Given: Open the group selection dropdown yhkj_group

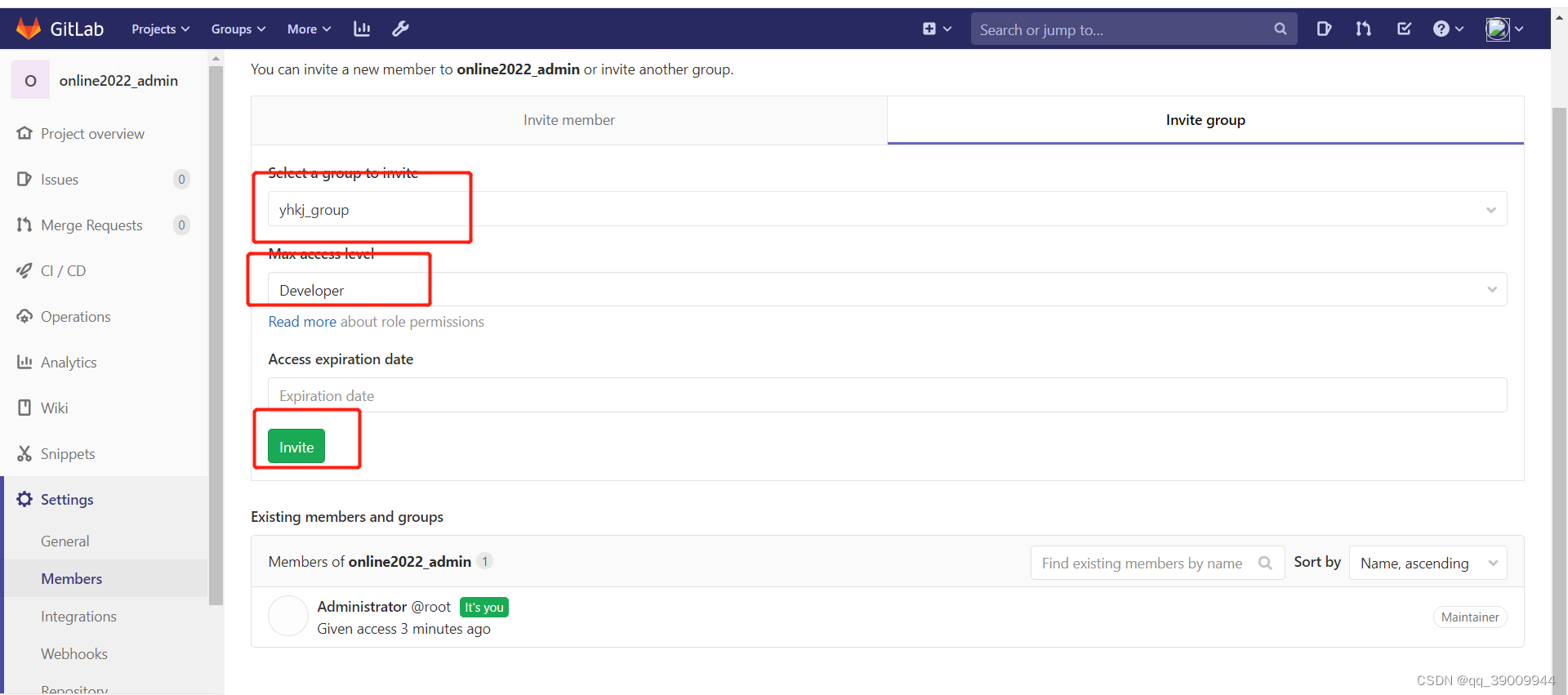Looking at the screenshot, I should [887, 209].
